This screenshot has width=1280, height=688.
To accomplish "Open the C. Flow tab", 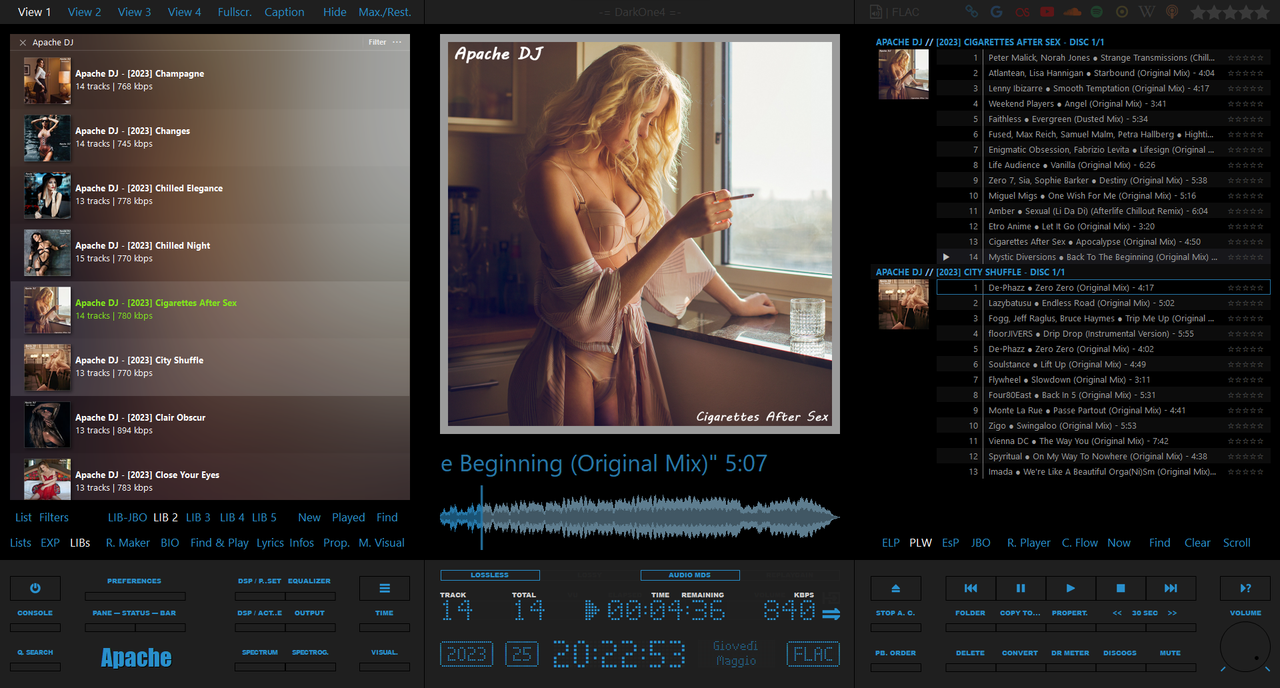I will [x=1080, y=543].
